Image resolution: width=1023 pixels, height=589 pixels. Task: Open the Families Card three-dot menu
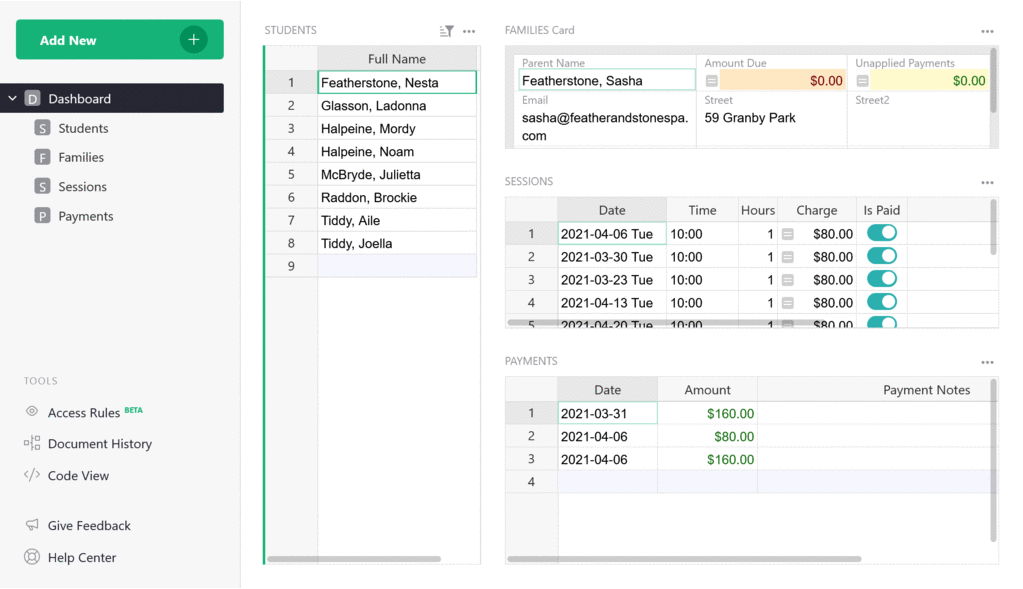(987, 31)
